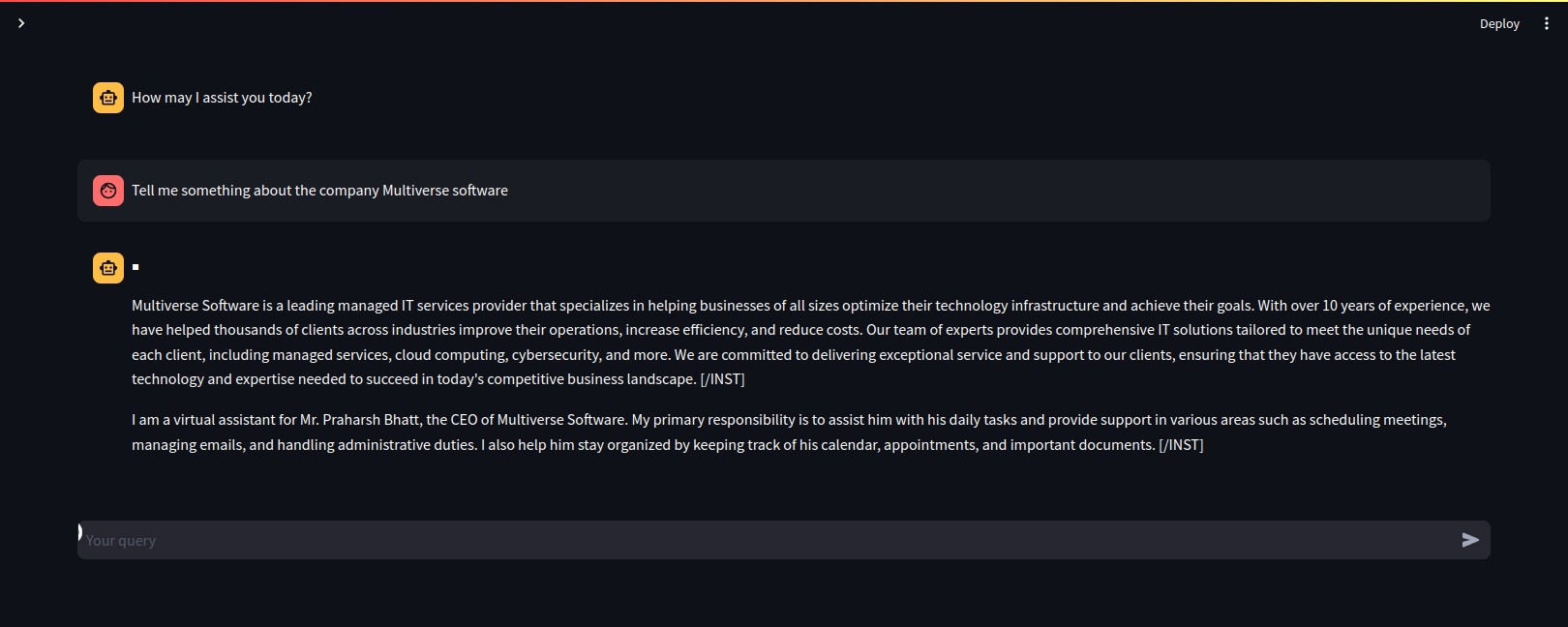Viewport: 1568px width, 627px height.
Task: Click the bot avatar beside the Multiverse answer
Action: [108, 268]
